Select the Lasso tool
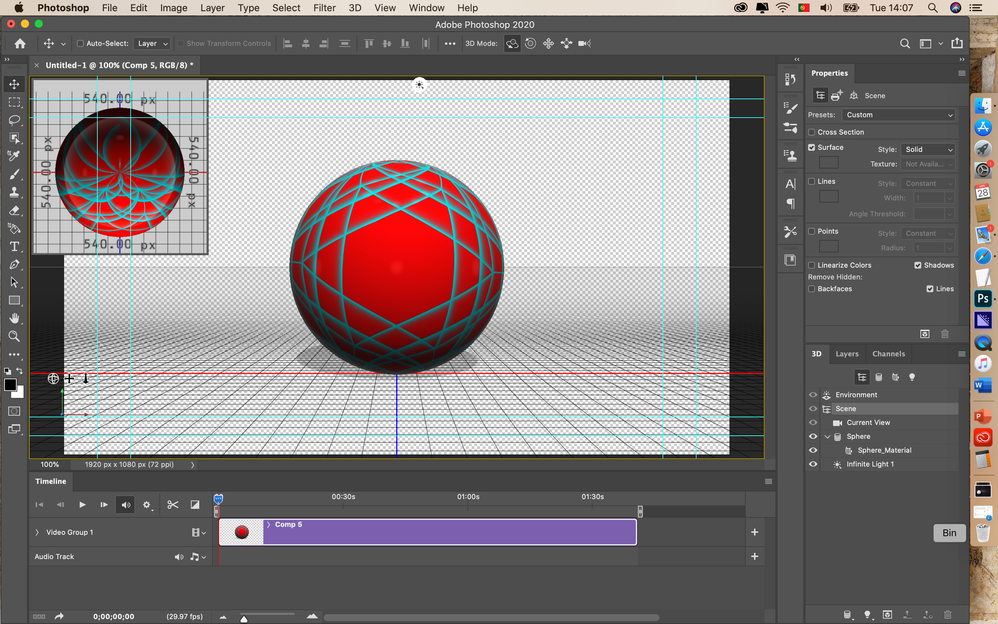The image size is (998, 624). pyautogui.click(x=14, y=120)
